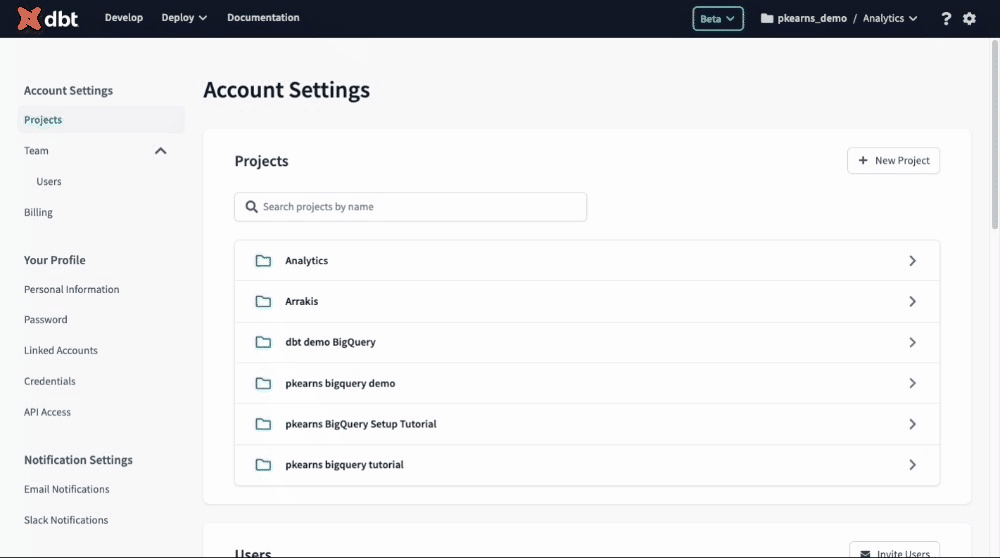
Task: Open the Develop menu item
Action: 124,18
